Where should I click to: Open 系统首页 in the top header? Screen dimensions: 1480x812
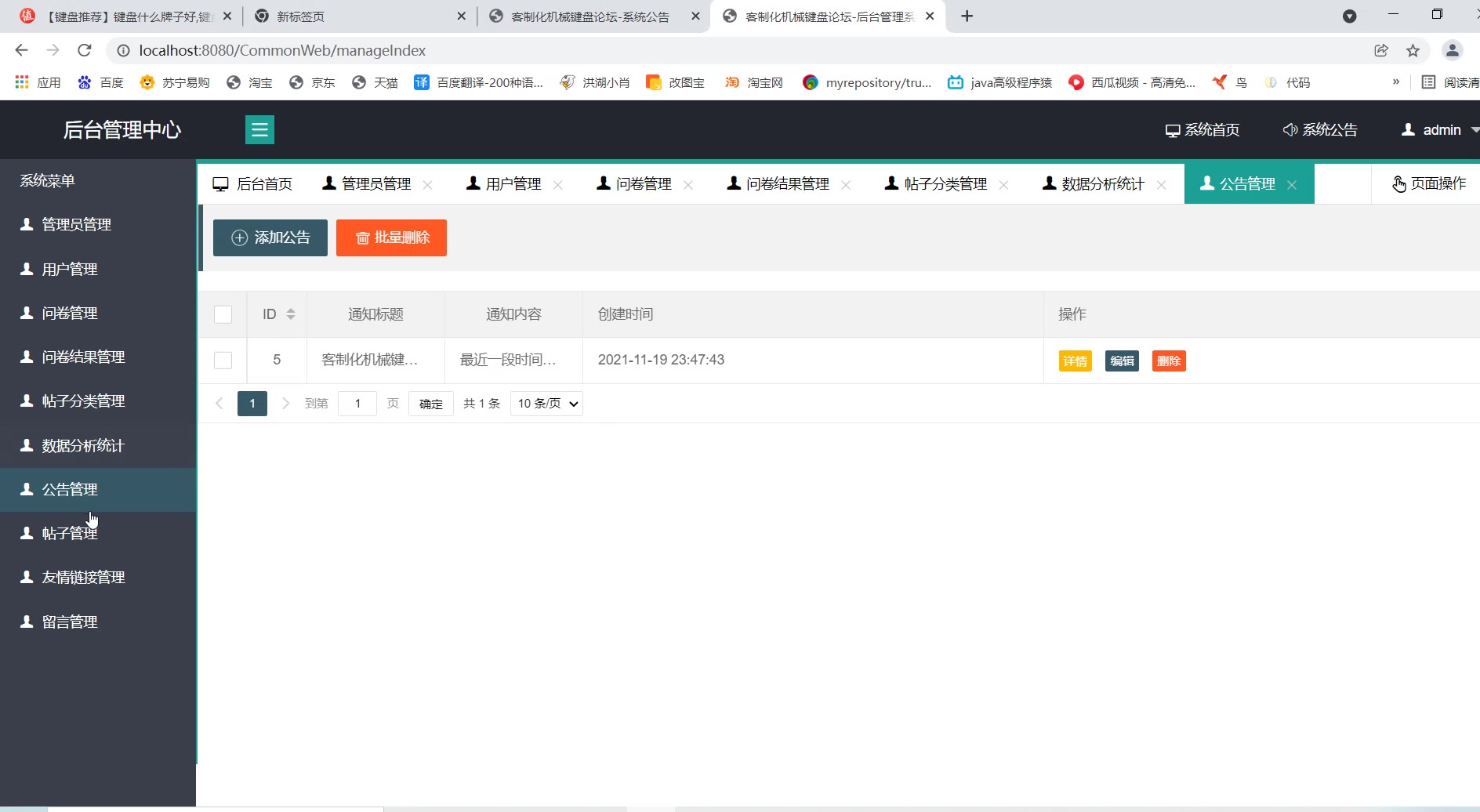pos(1202,130)
